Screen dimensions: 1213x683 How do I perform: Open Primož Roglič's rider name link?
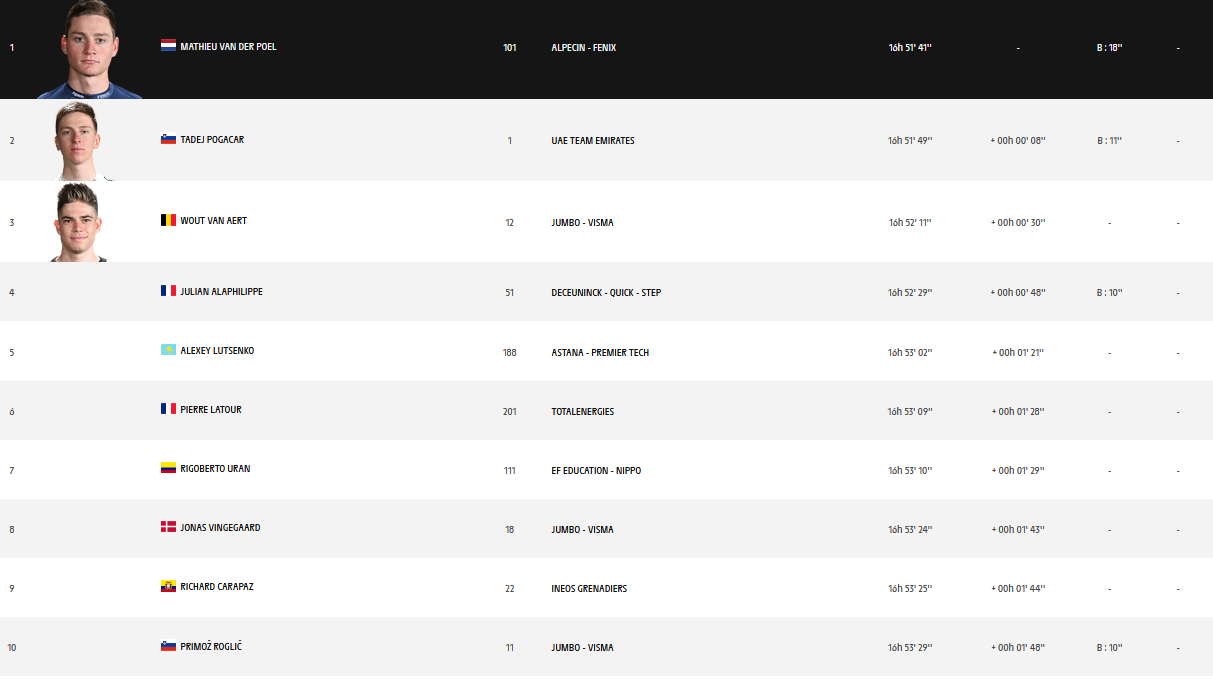[211, 646]
